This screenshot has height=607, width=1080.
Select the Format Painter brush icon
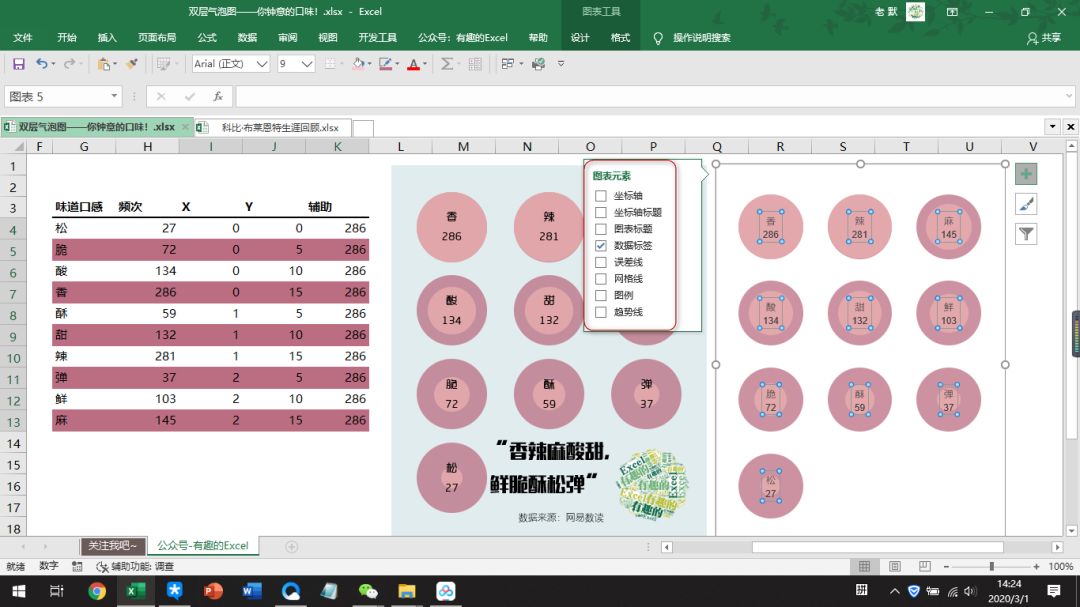[131, 64]
